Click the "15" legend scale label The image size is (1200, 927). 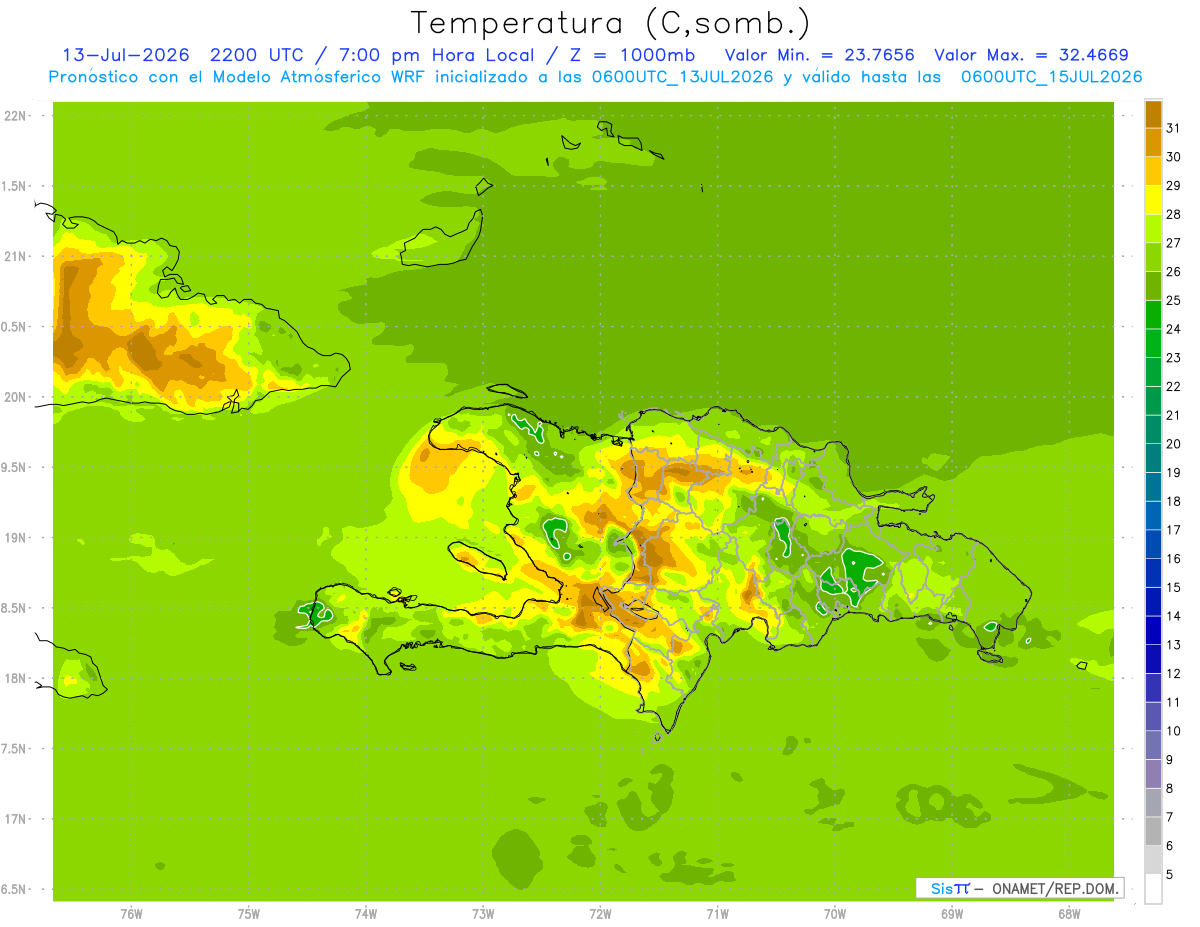1174,587
